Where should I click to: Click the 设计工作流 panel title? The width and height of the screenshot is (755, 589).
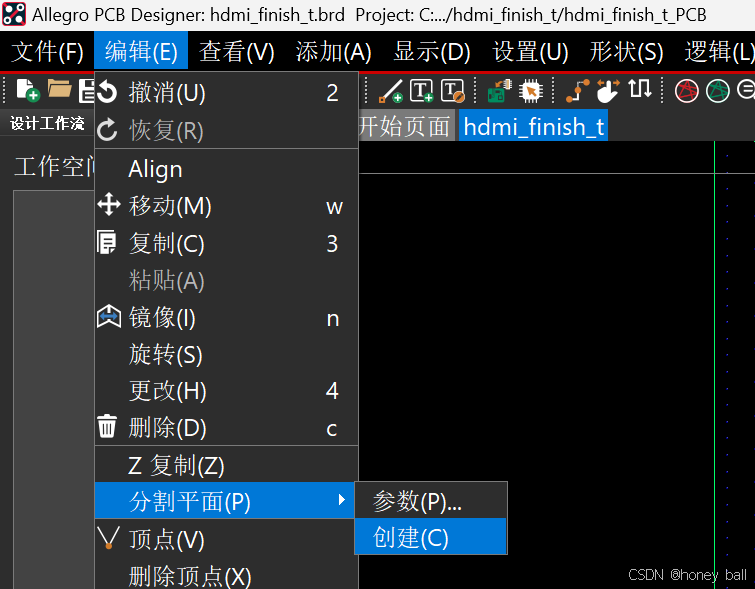tap(47, 123)
